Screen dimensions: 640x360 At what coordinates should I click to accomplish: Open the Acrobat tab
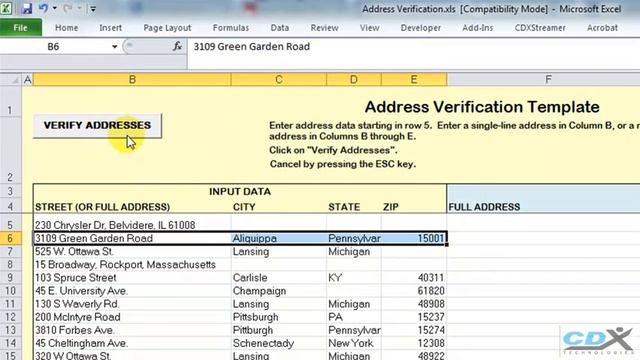click(x=602, y=28)
